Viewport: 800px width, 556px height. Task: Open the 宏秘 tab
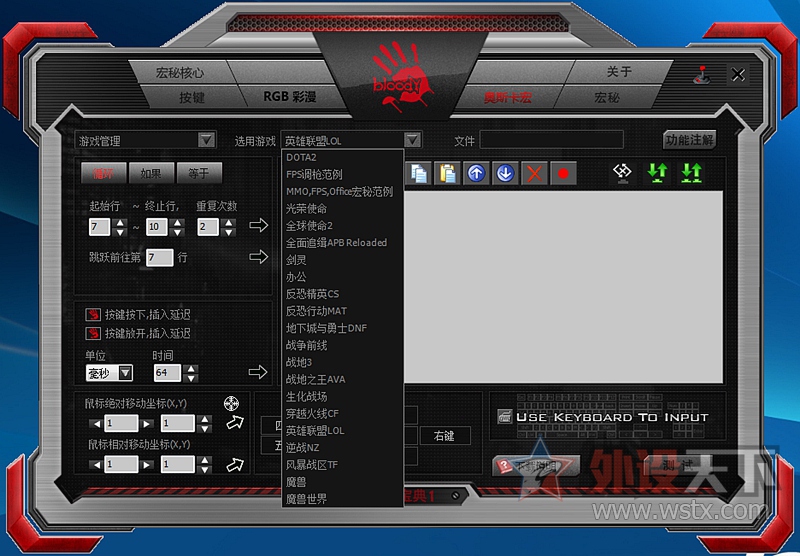coord(607,97)
